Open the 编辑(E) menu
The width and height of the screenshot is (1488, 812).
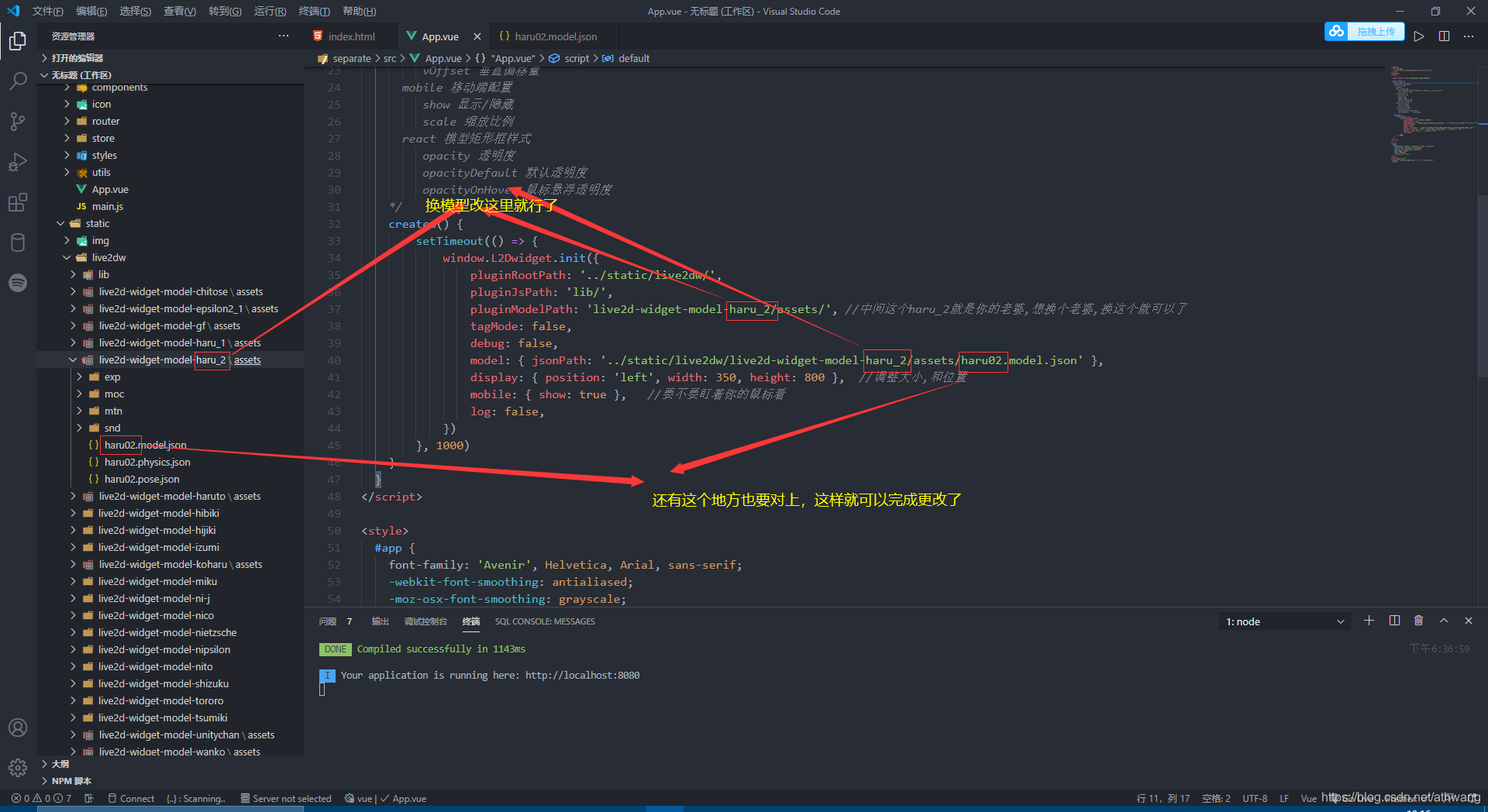point(91,11)
